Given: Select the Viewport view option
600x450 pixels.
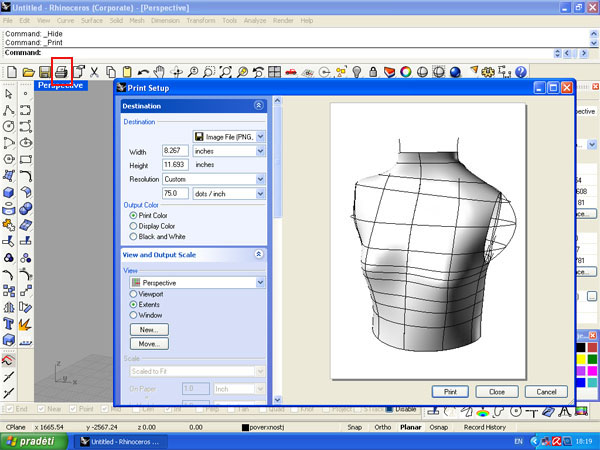Looking at the screenshot, I should click(133, 294).
